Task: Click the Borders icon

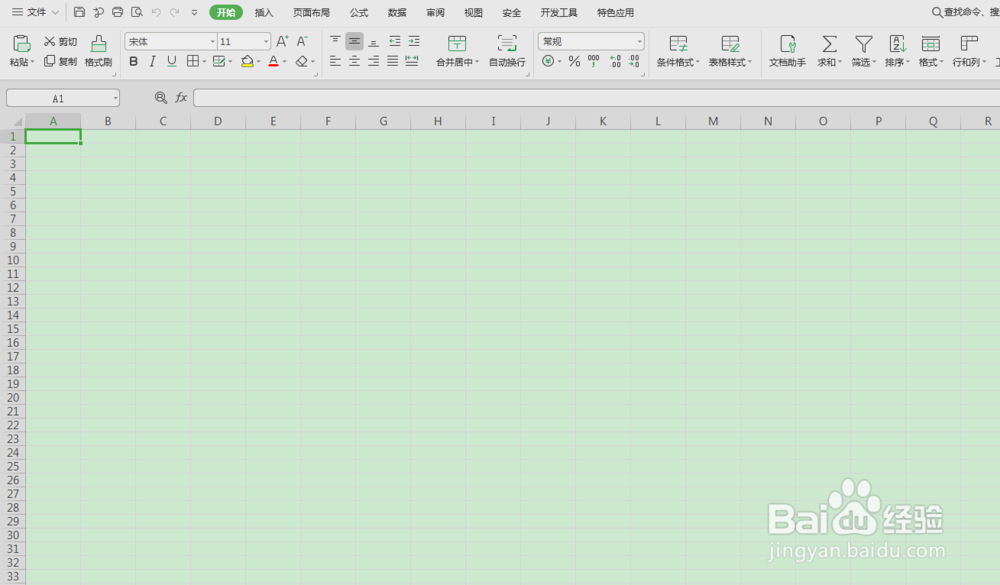Action: pos(193,61)
